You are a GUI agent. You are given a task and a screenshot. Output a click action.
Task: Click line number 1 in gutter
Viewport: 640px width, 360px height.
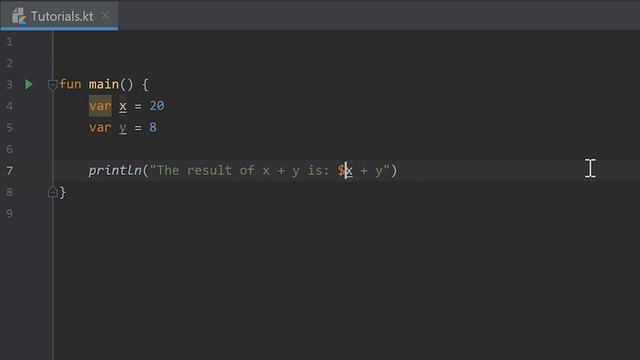[x=9, y=42]
